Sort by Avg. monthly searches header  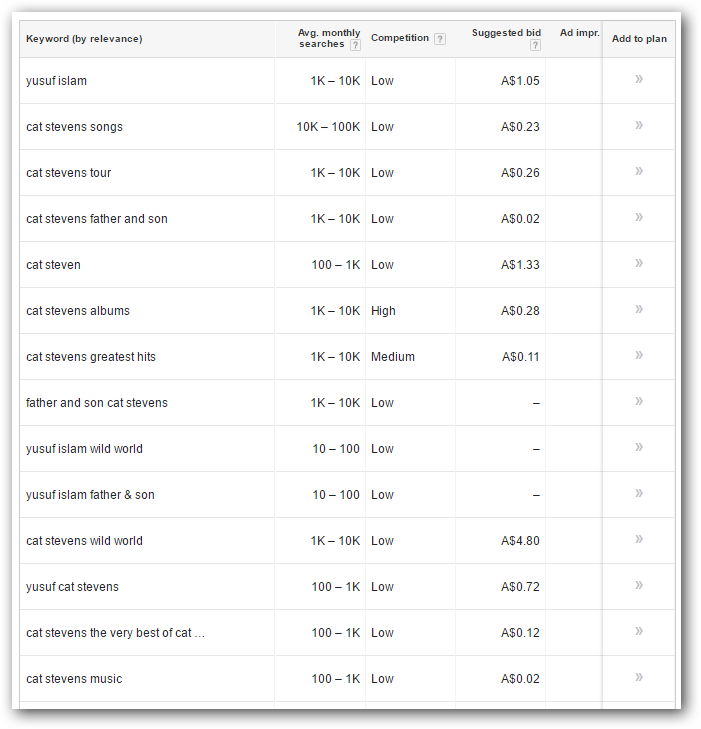(329, 38)
